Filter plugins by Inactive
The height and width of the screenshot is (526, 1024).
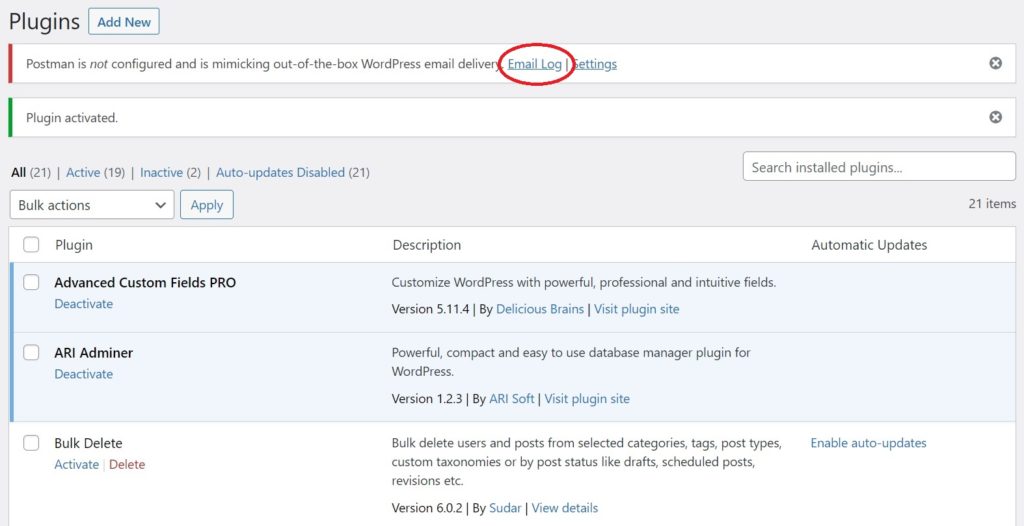click(x=161, y=173)
